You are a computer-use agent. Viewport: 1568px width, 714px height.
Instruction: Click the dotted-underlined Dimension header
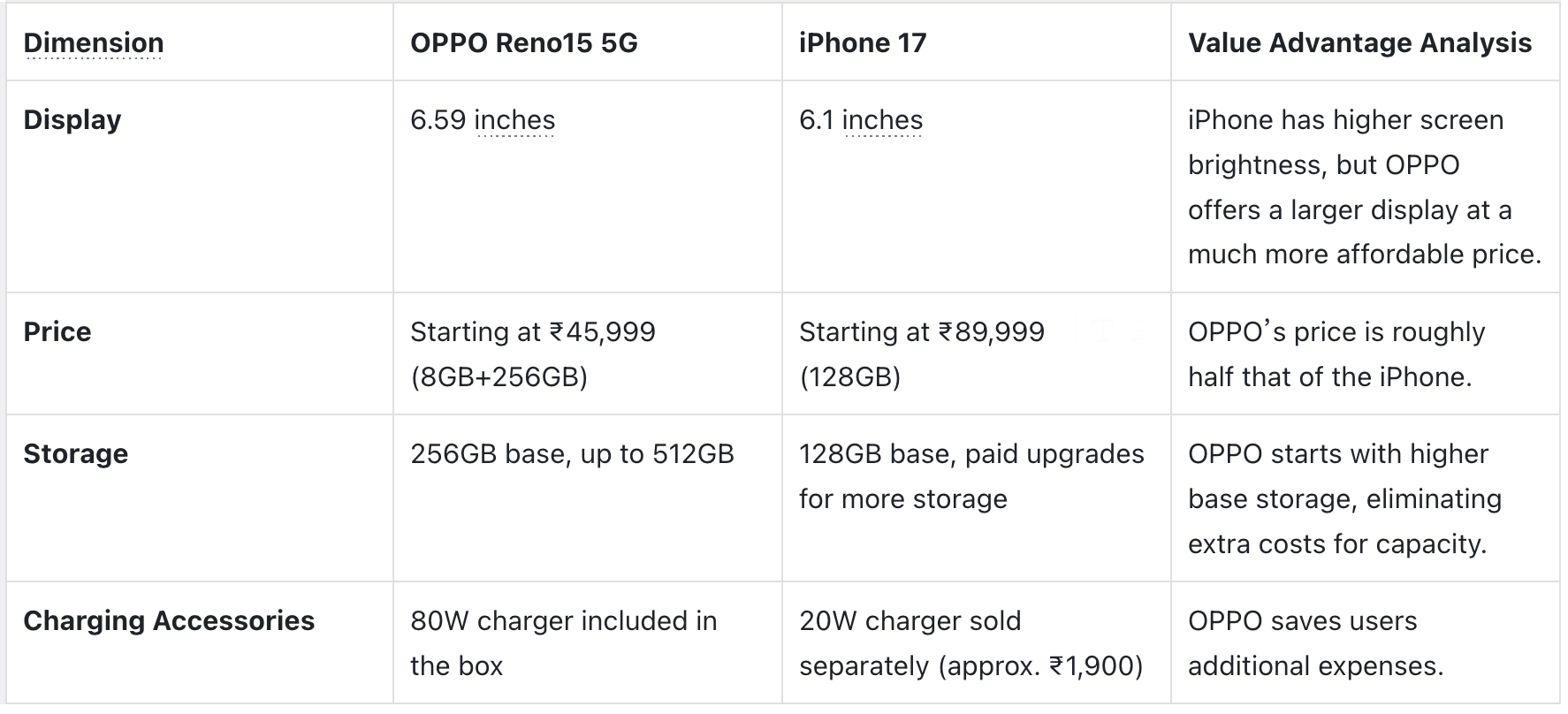(93, 43)
